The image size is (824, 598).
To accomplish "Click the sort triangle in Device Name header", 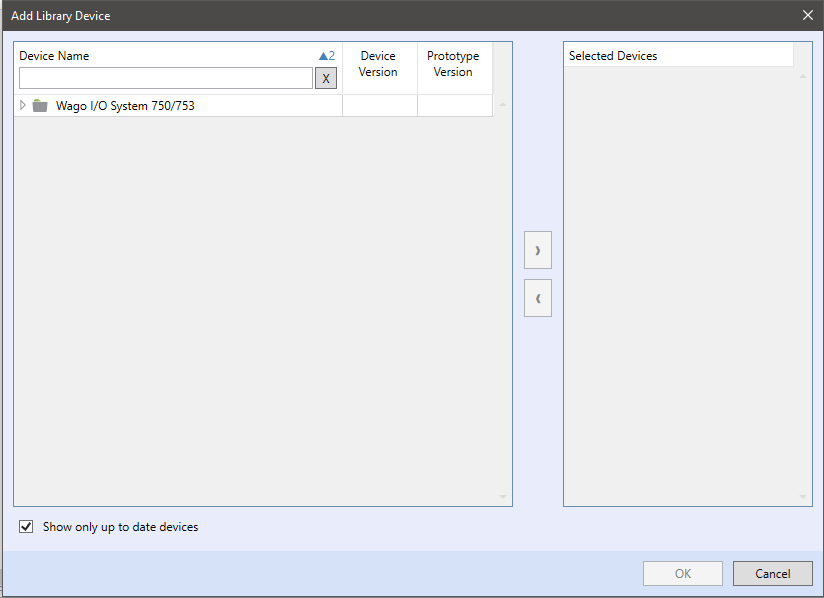I will click(323, 56).
